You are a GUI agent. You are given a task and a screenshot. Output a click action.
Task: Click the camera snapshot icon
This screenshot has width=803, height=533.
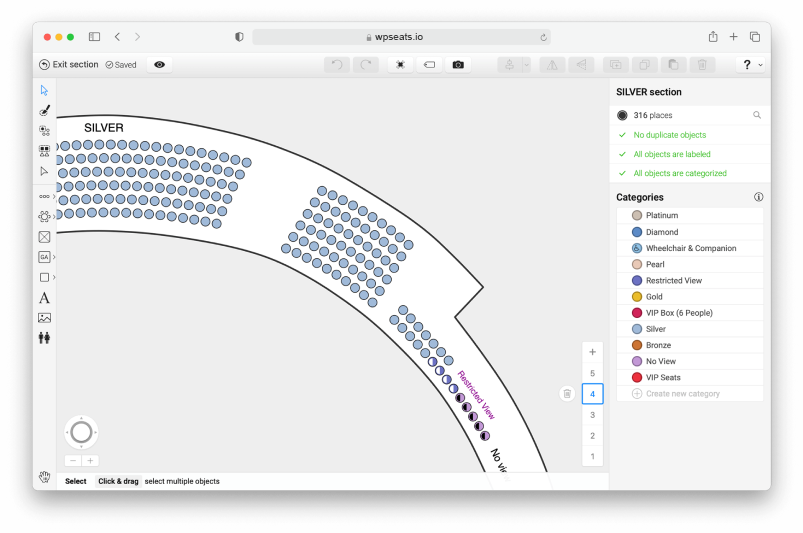pos(458,65)
